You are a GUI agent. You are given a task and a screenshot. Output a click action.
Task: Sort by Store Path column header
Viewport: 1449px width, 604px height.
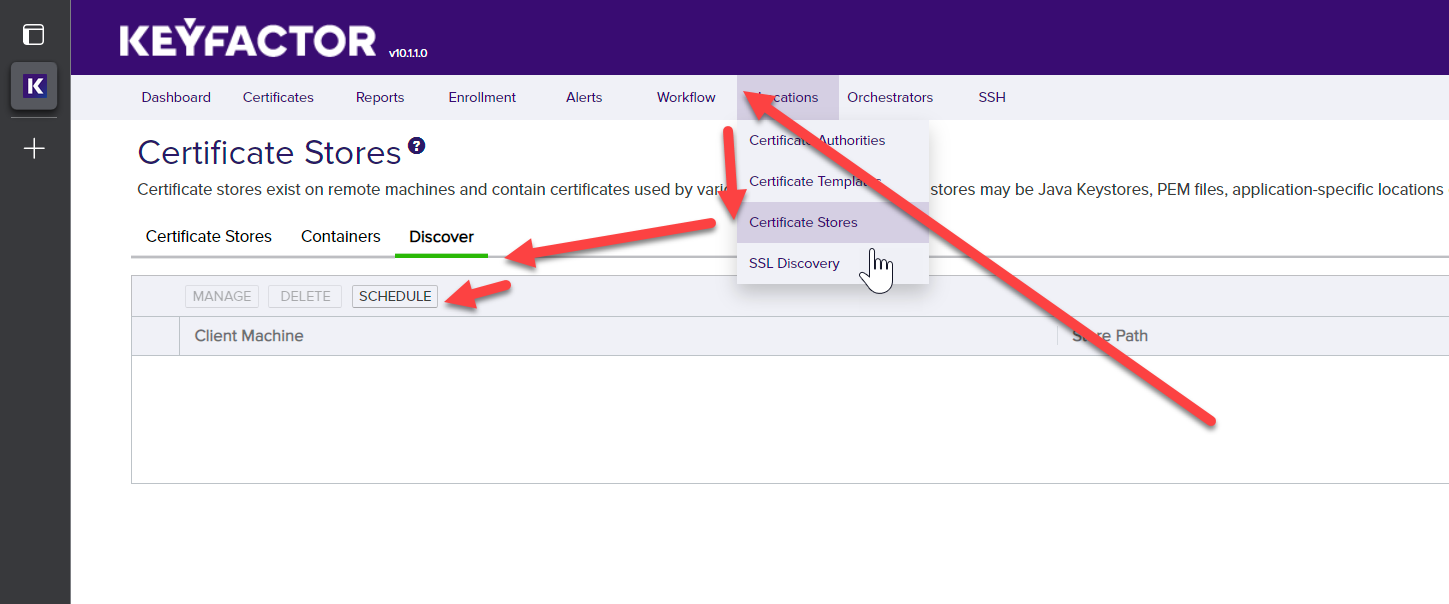[1110, 336]
